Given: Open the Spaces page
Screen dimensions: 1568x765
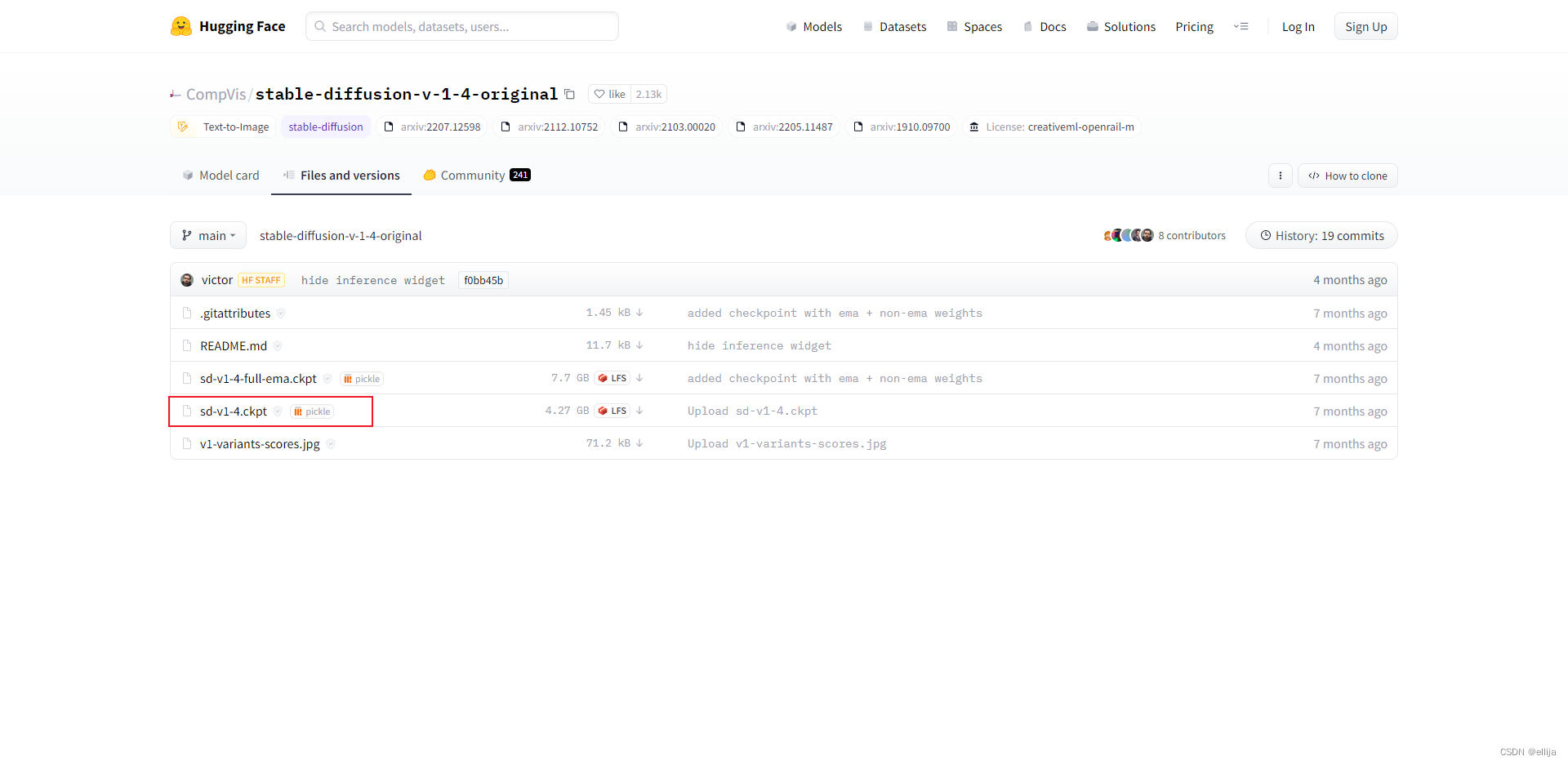Looking at the screenshot, I should coord(974,27).
